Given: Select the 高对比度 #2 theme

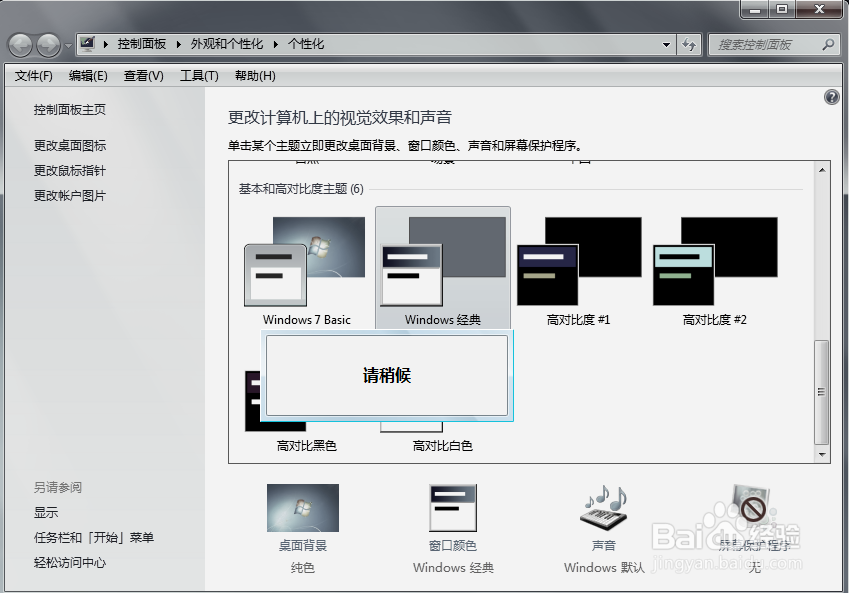Looking at the screenshot, I should pos(715,269).
